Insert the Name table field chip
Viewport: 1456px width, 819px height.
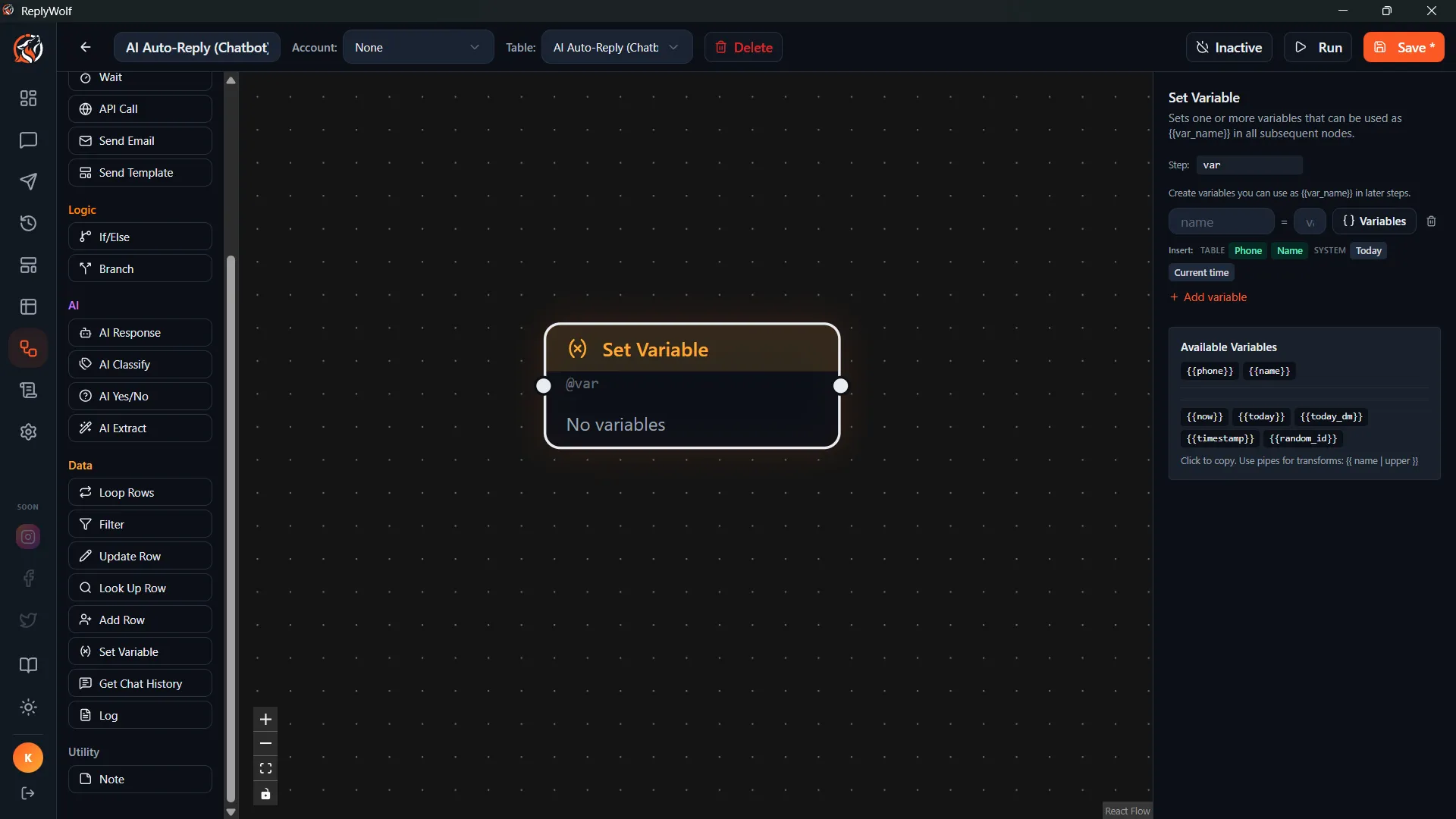(x=1289, y=251)
